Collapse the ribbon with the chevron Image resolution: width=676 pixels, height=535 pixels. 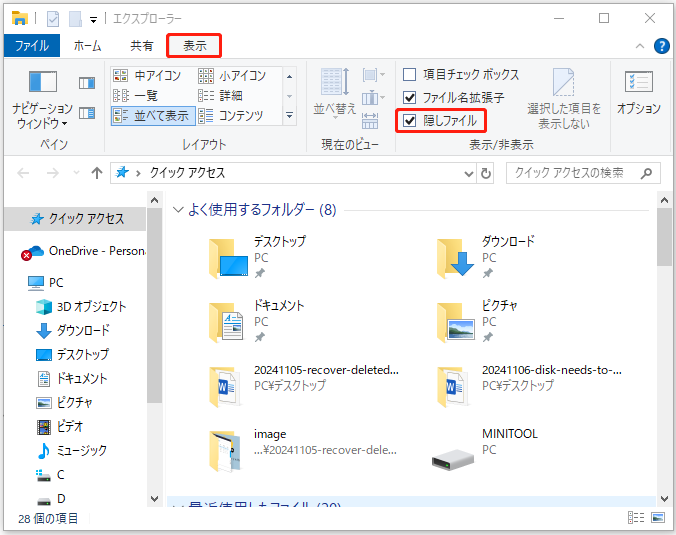tap(640, 46)
